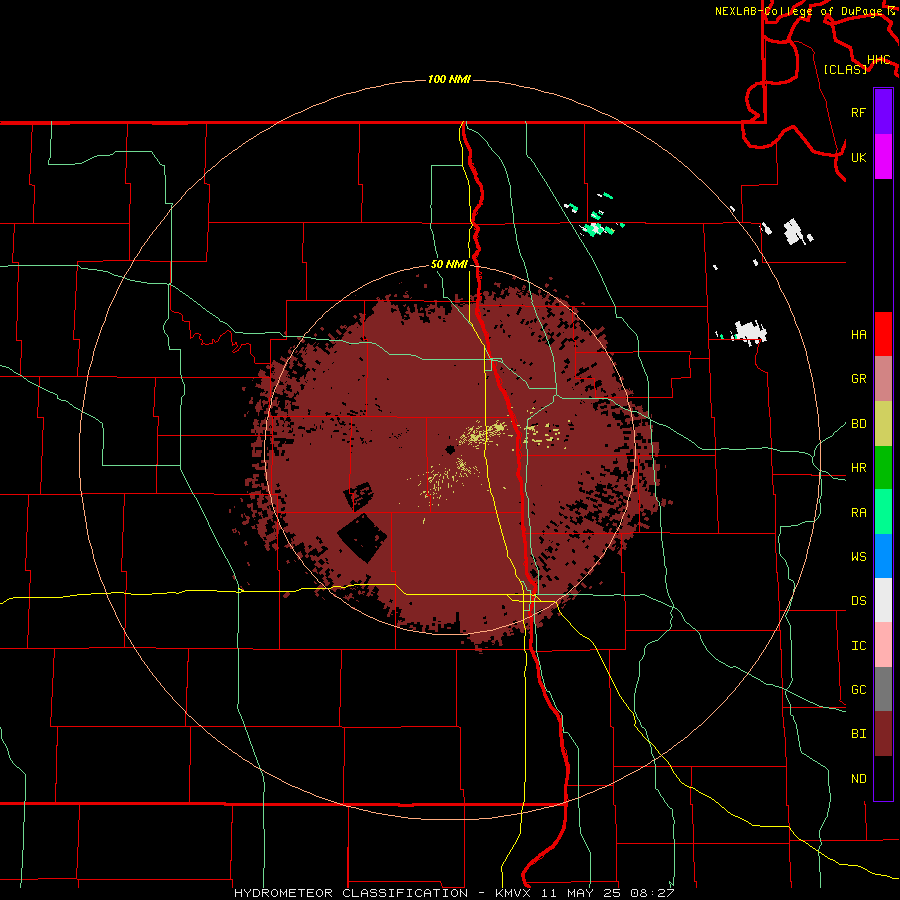Click the white dry snow echo near HA

[750, 332]
